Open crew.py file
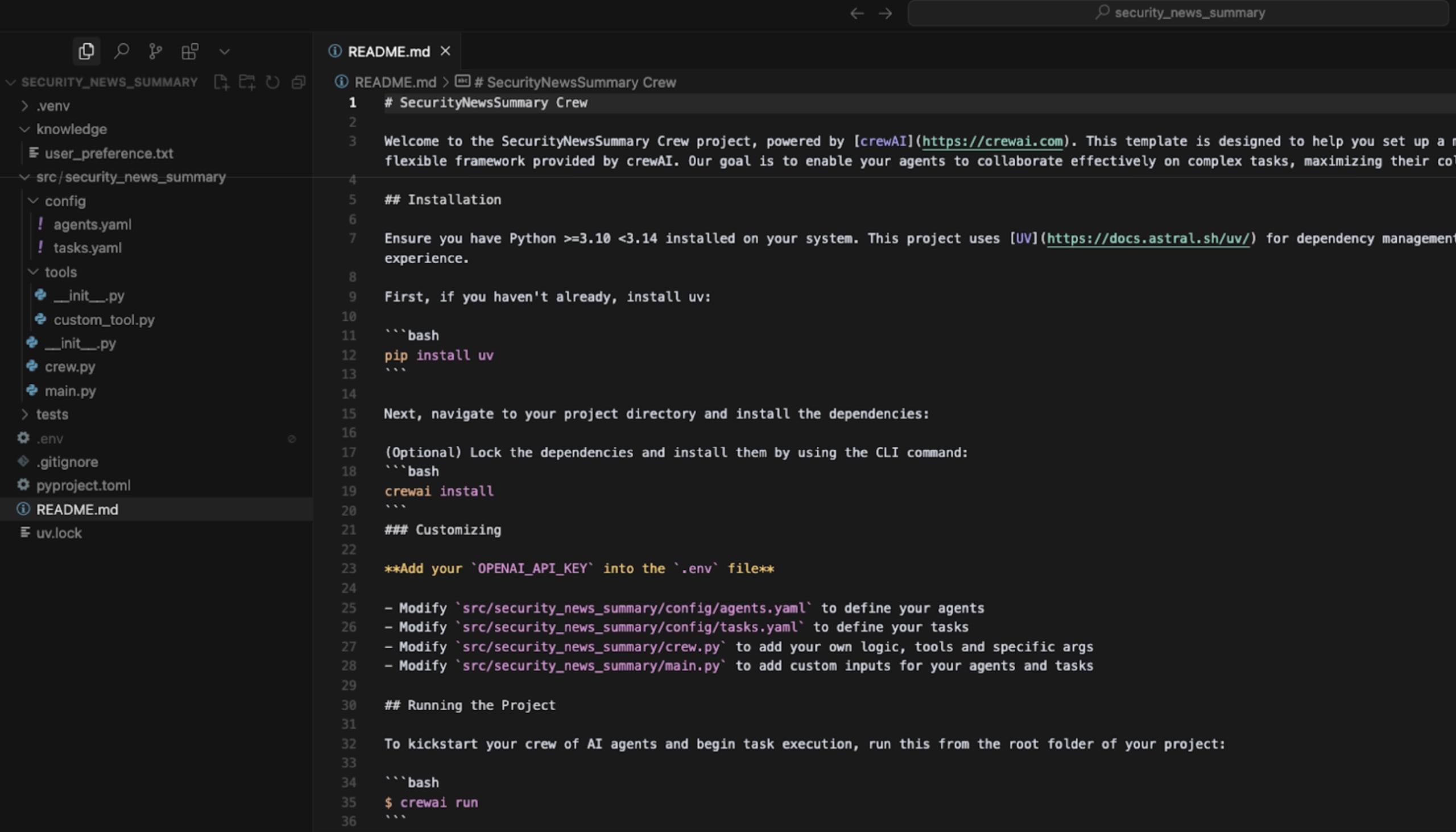Image resolution: width=1456 pixels, height=832 pixels. tap(70, 367)
